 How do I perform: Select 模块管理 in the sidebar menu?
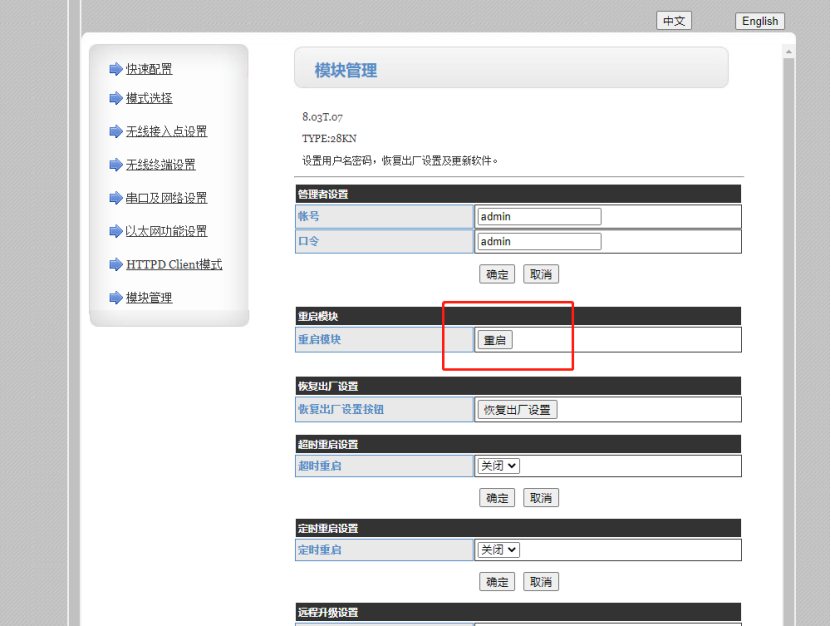click(x=148, y=298)
